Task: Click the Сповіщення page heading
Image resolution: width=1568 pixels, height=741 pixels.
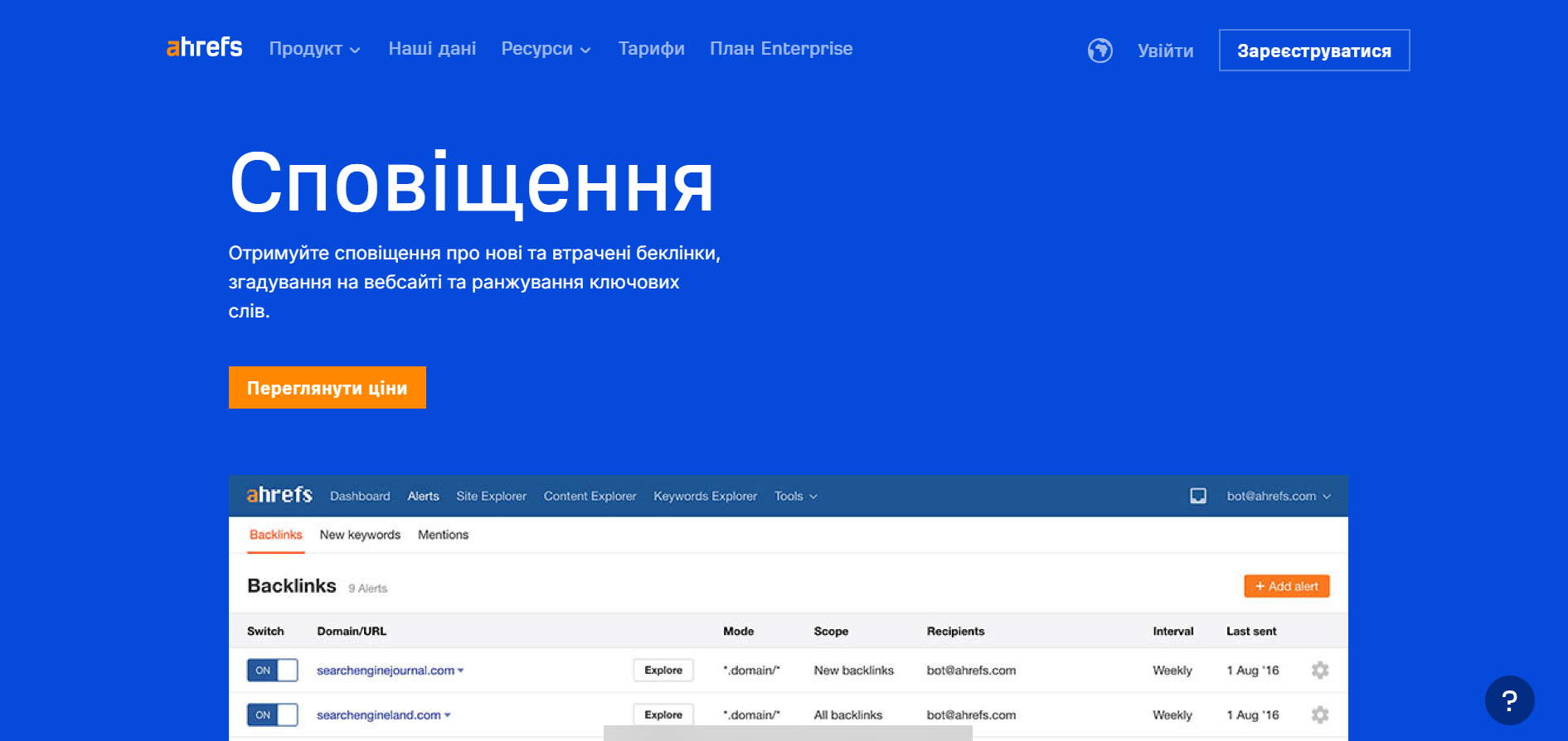Action: (471, 183)
